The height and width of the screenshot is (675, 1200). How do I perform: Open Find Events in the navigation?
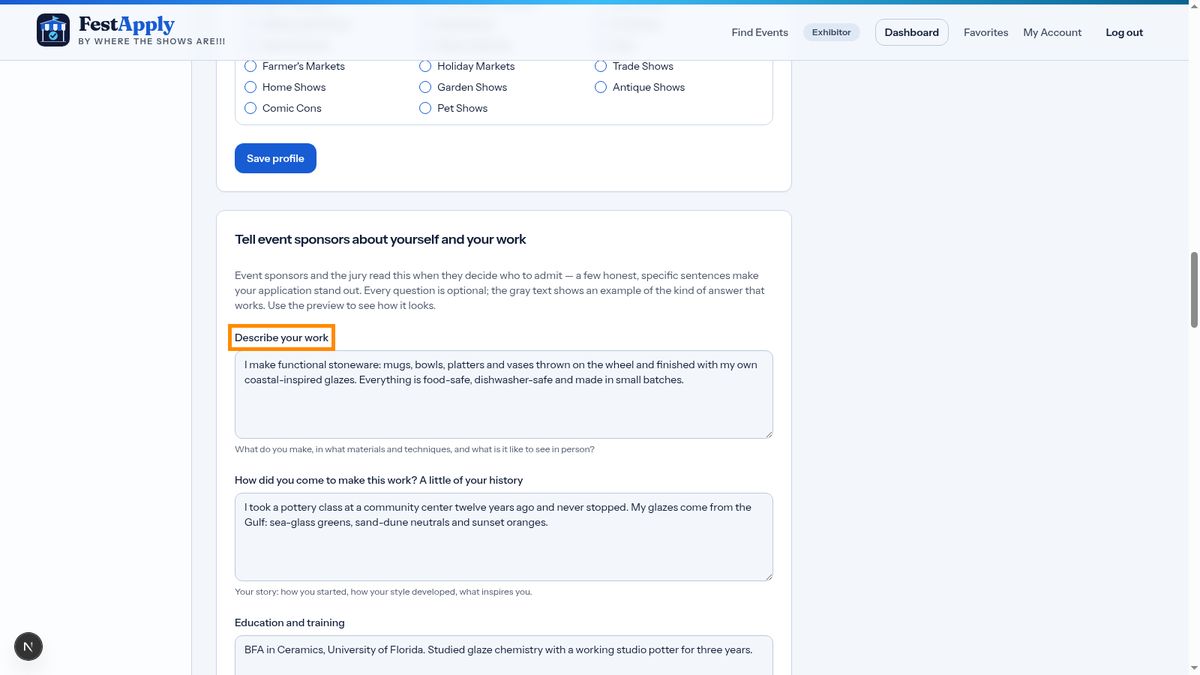pyautogui.click(x=759, y=32)
